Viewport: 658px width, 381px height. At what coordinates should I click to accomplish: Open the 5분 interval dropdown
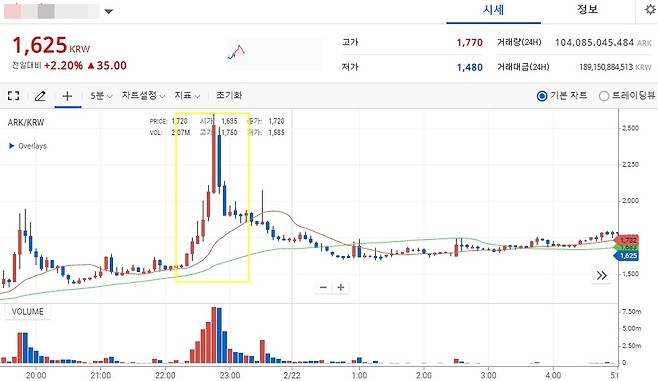(x=101, y=96)
